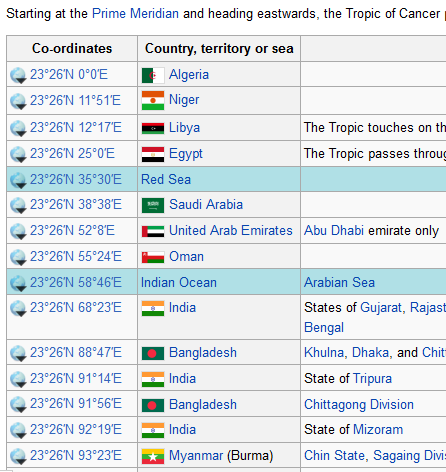Follow the Indian Ocean link
This screenshot has height=472, width=446.
(x=179, y=282)
